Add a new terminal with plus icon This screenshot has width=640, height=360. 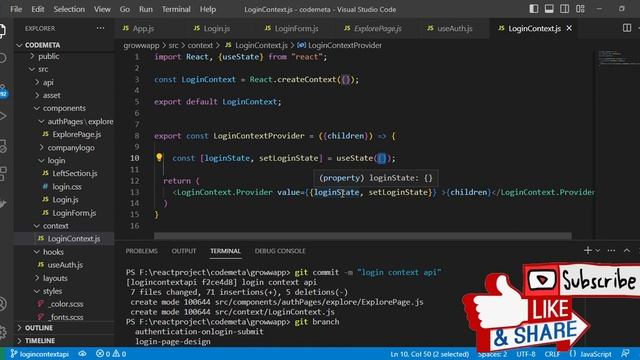click(x=587, y=250)
